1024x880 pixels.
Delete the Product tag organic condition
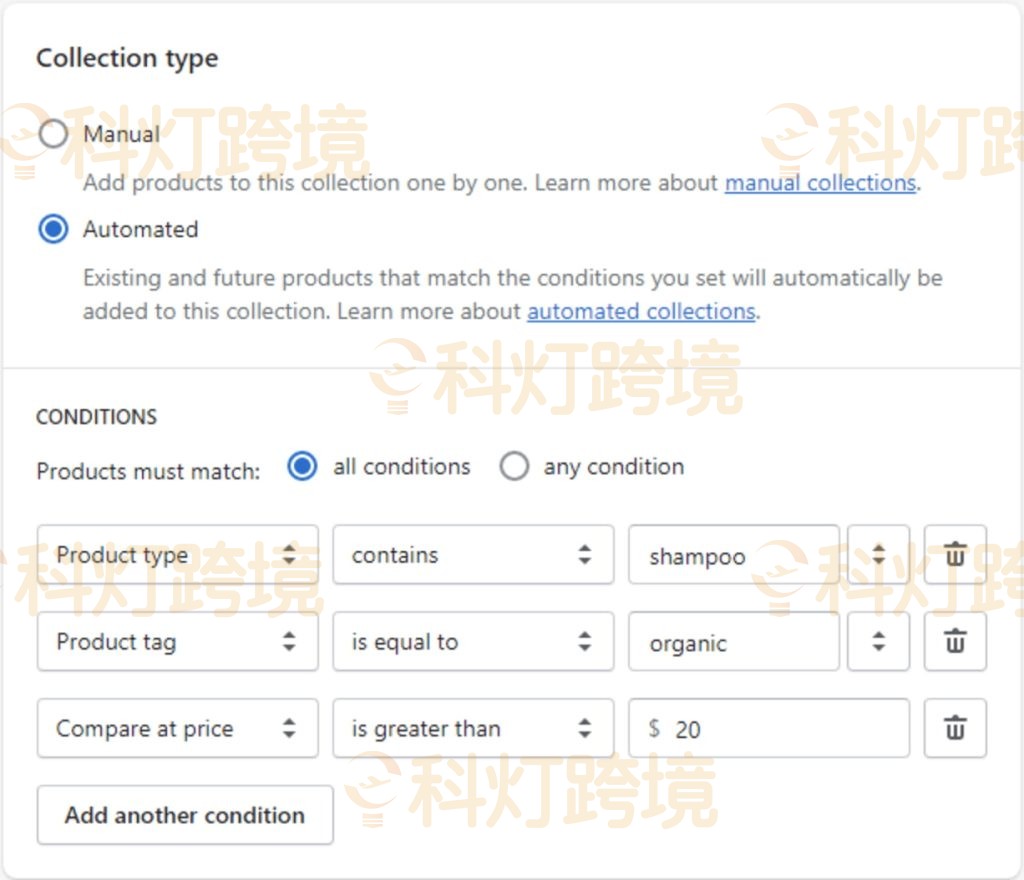point(955,641)
